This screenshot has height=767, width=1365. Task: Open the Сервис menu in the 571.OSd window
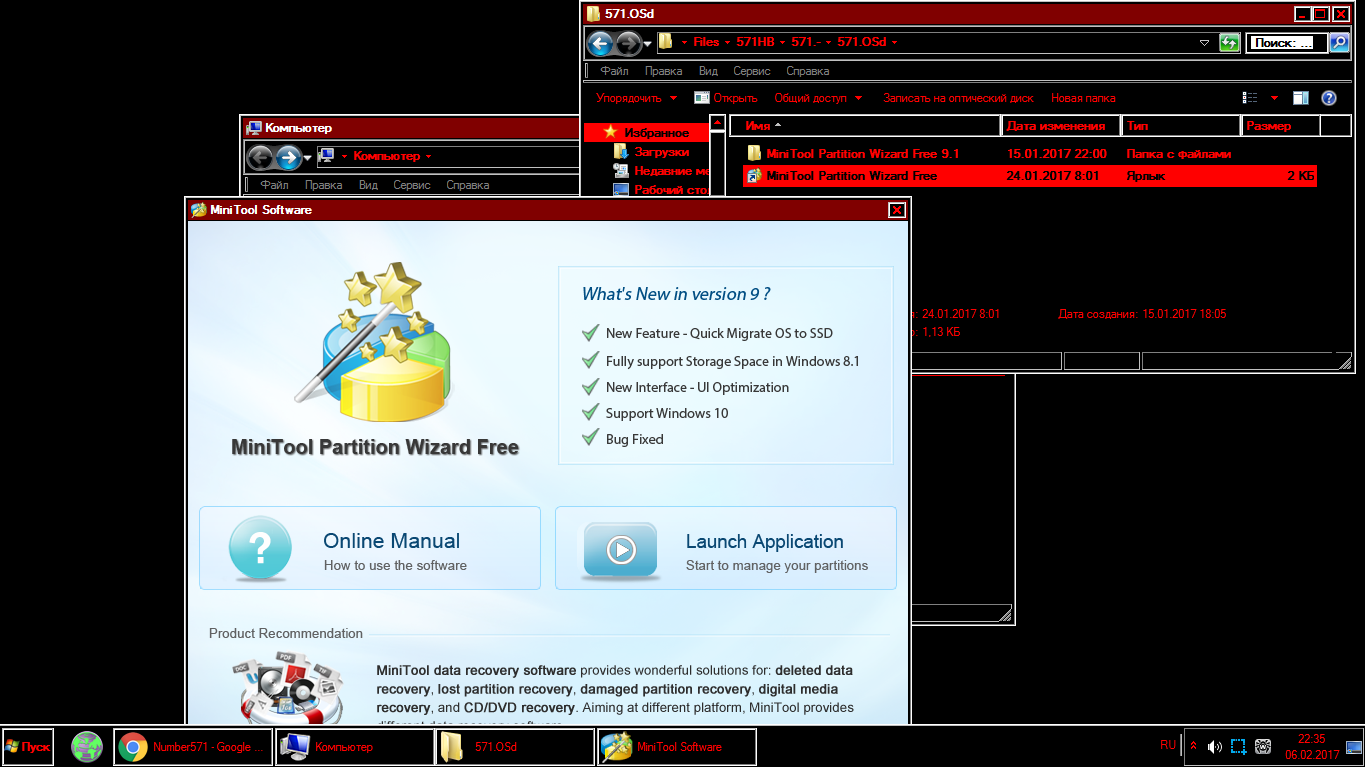tap(751, 71)
